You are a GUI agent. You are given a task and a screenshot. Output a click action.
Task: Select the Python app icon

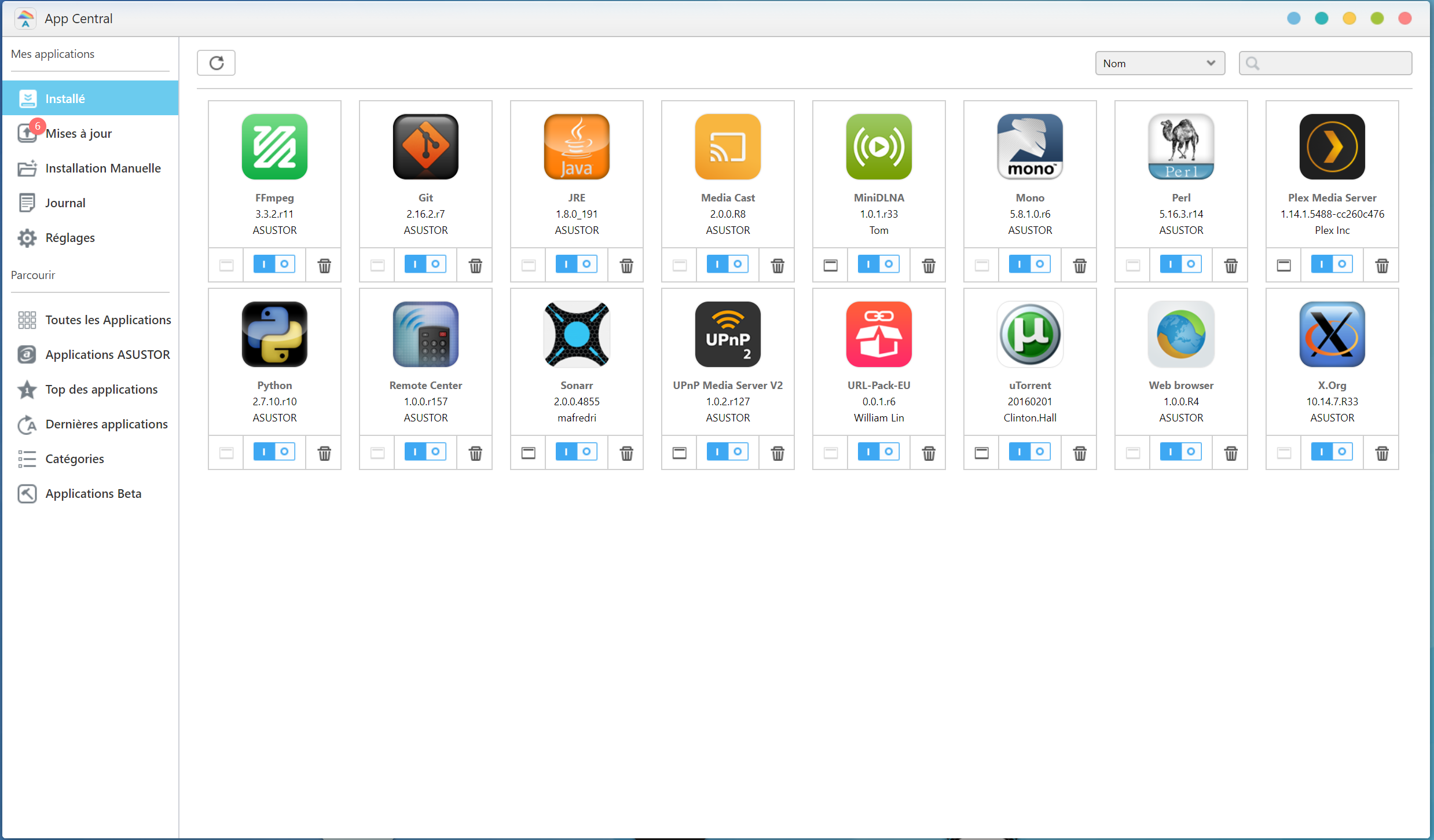coord(274,334)
